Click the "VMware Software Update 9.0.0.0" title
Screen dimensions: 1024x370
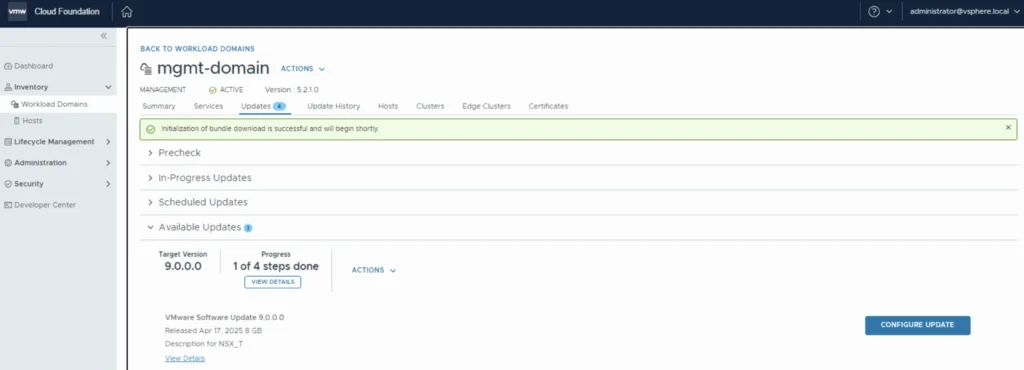(225, 318)
